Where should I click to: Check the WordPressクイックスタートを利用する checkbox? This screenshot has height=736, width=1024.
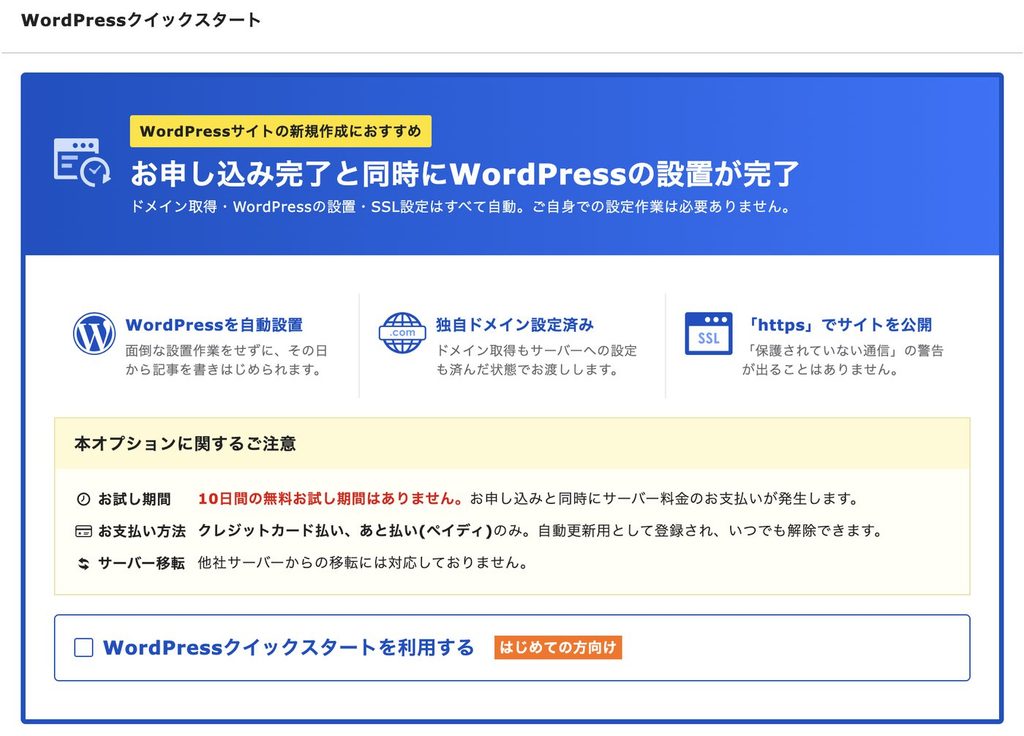[x=84, y=648]
